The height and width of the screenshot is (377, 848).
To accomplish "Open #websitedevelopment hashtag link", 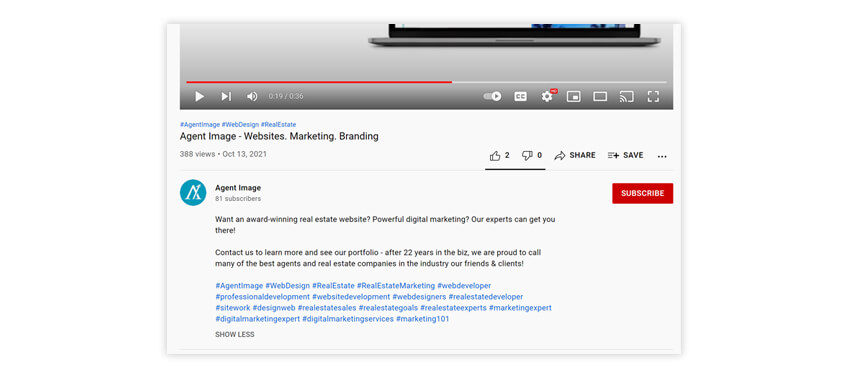I will (x=352, y=297).
